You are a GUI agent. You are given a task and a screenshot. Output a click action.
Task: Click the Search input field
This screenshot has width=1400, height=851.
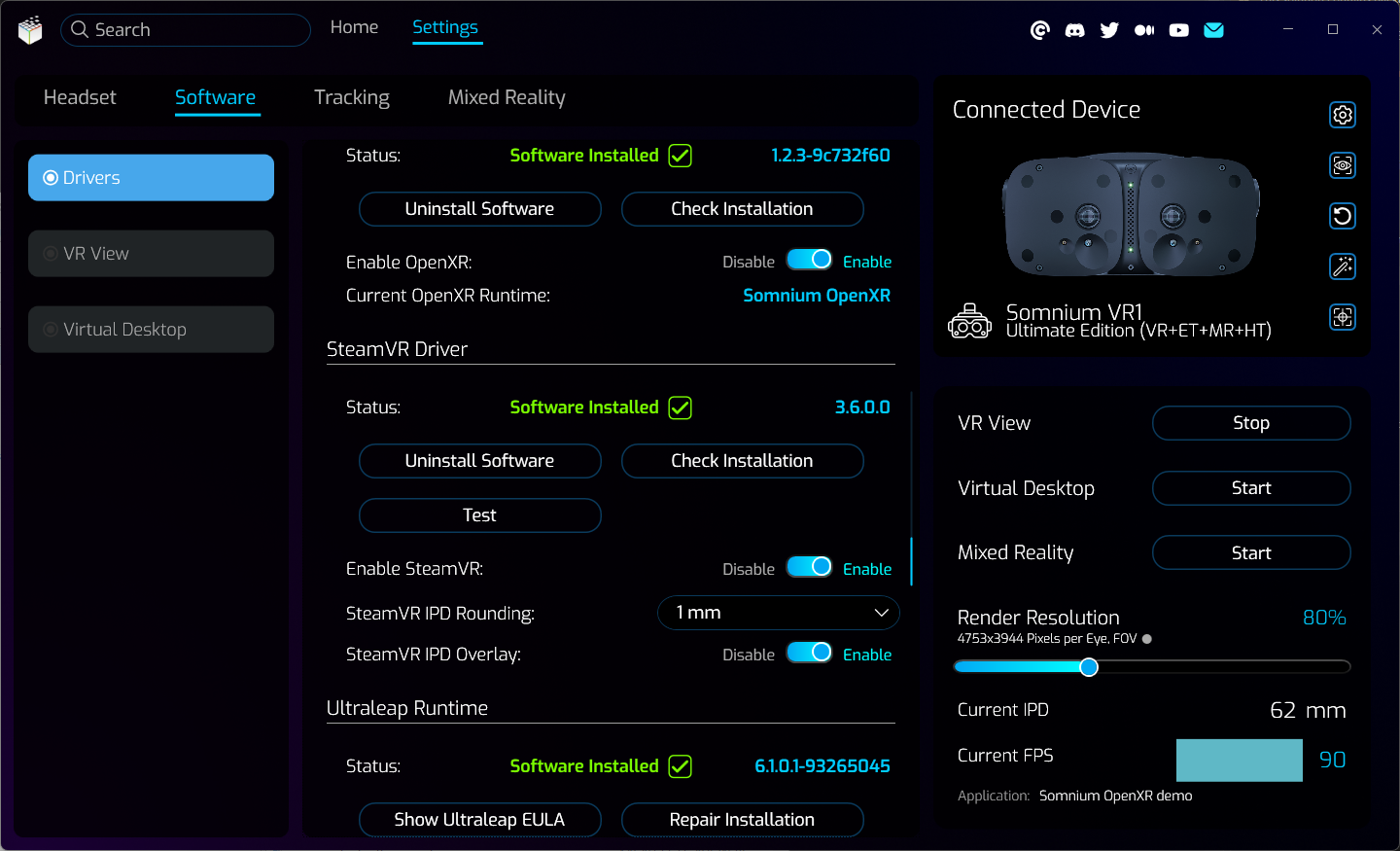[194, 30]
